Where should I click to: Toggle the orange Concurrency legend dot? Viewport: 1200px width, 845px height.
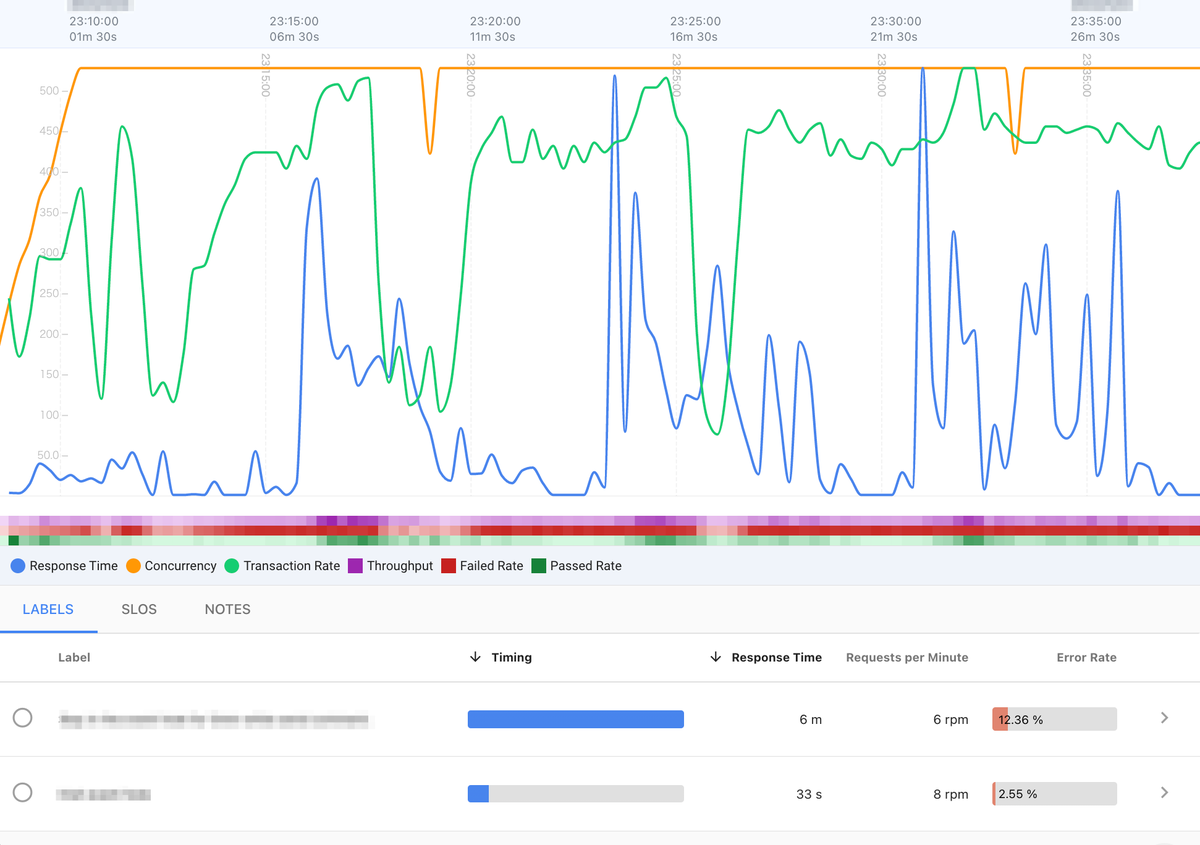[x=133, y=566]
